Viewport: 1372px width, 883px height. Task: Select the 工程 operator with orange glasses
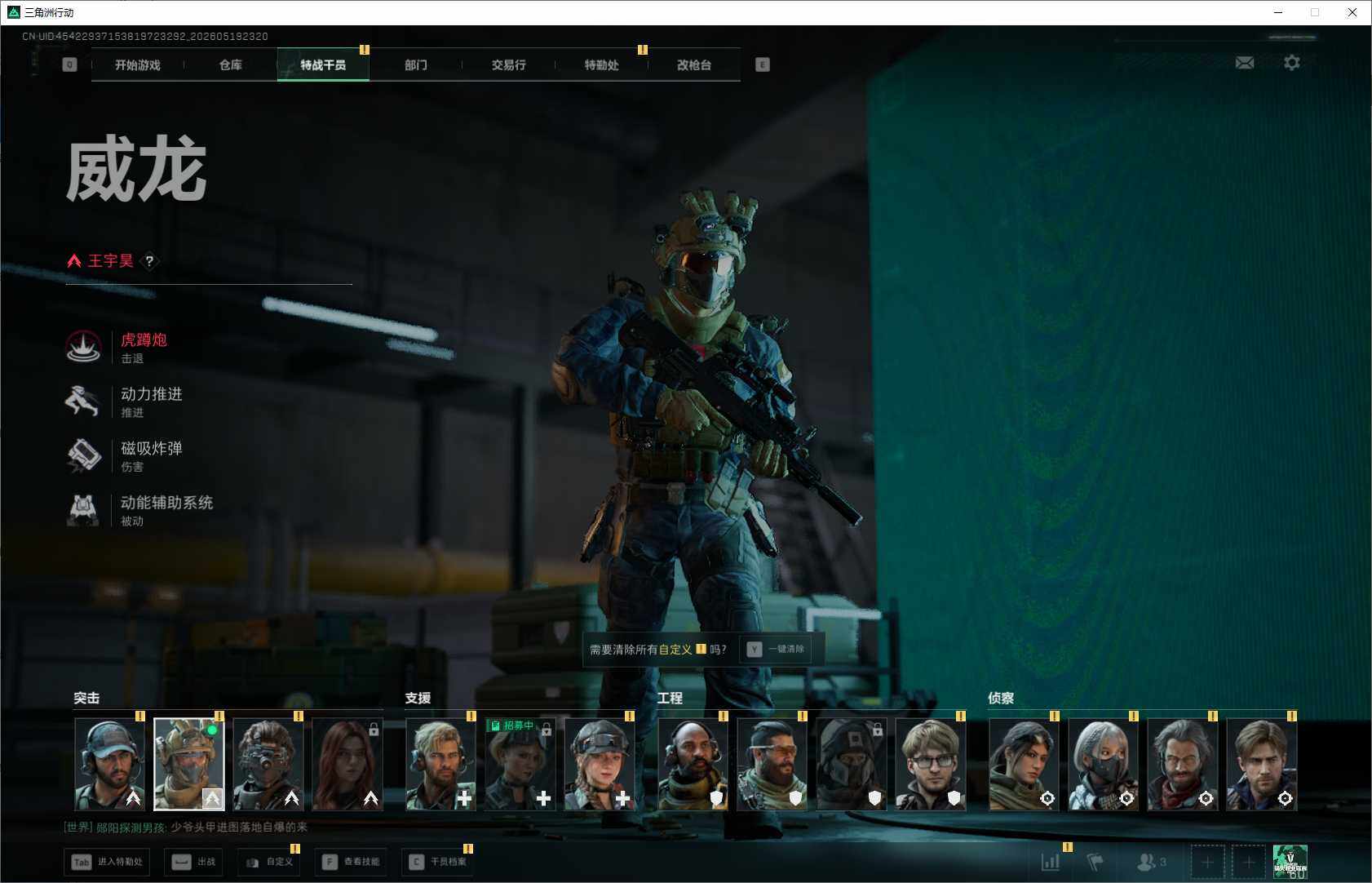(x=772, y=764)
